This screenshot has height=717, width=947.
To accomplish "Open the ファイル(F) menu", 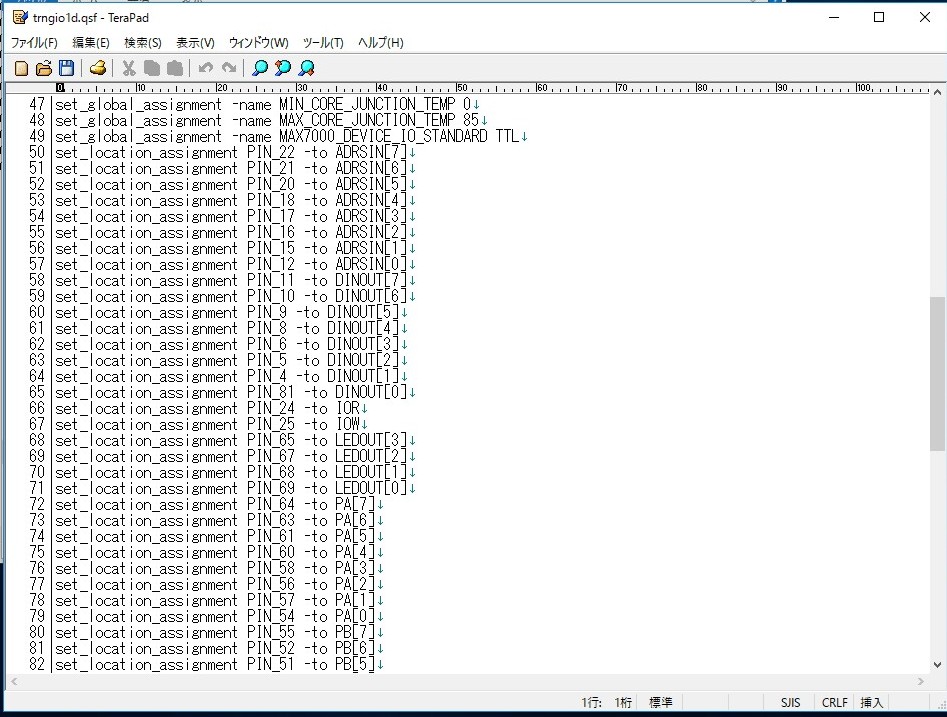I will coord(34,43).
